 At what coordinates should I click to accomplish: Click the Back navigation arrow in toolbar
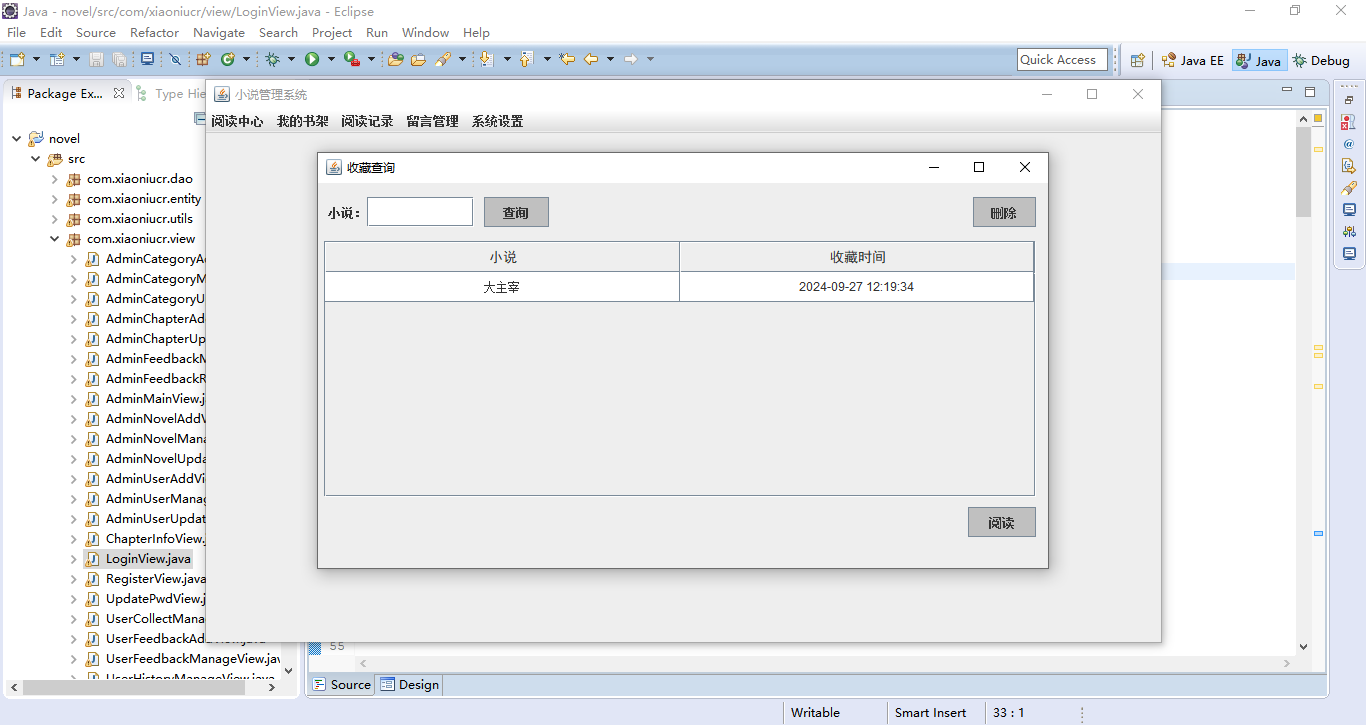click(x=591, y=60)
